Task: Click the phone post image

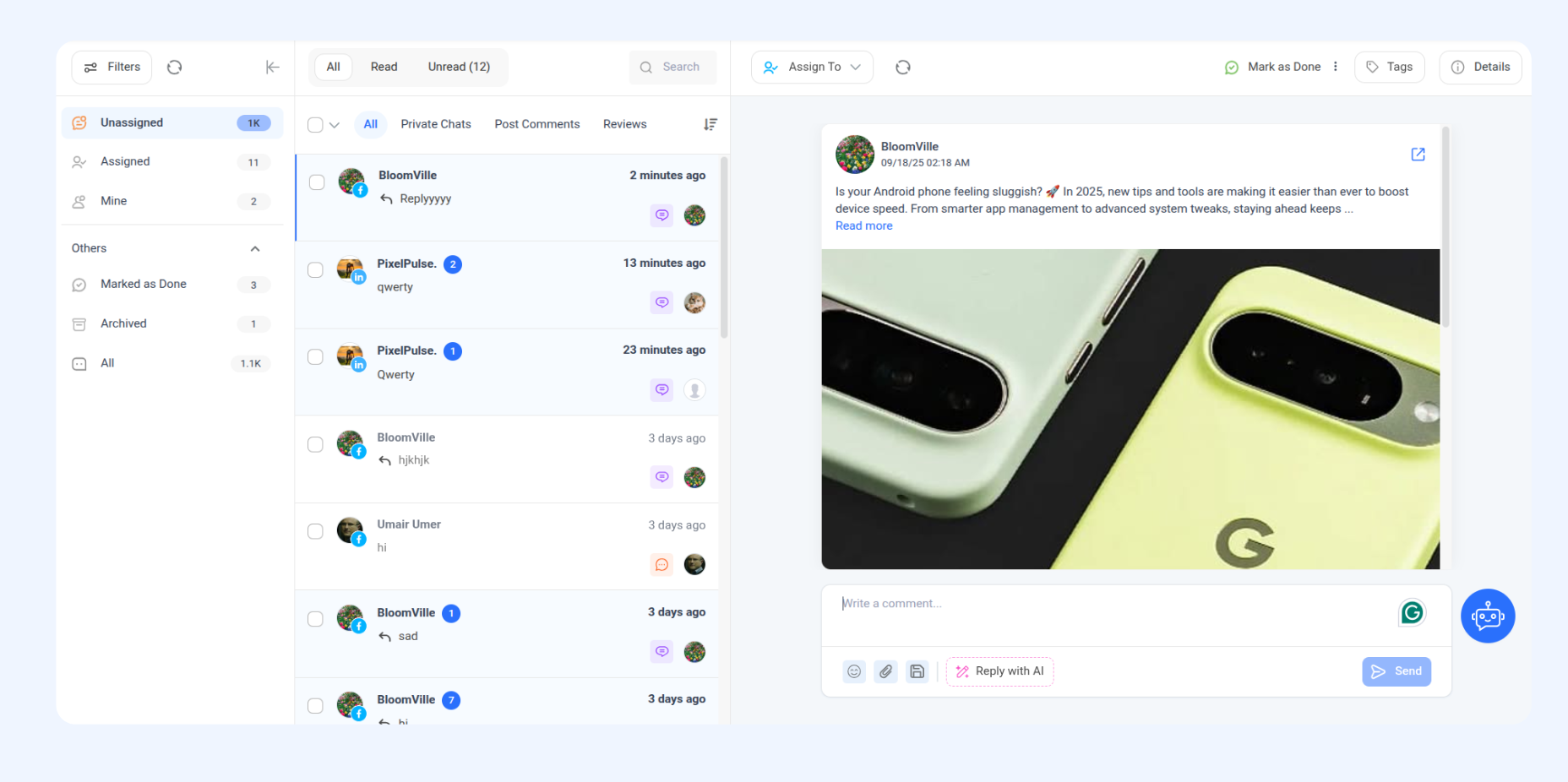Action: tap(1130, 409)
